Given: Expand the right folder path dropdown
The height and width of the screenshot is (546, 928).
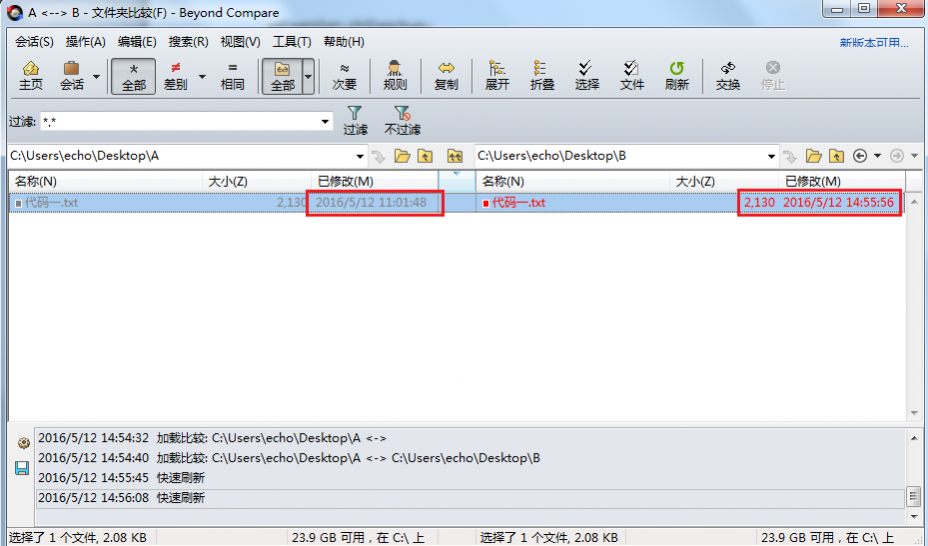Looking at the screenshot, I should 771,157.
